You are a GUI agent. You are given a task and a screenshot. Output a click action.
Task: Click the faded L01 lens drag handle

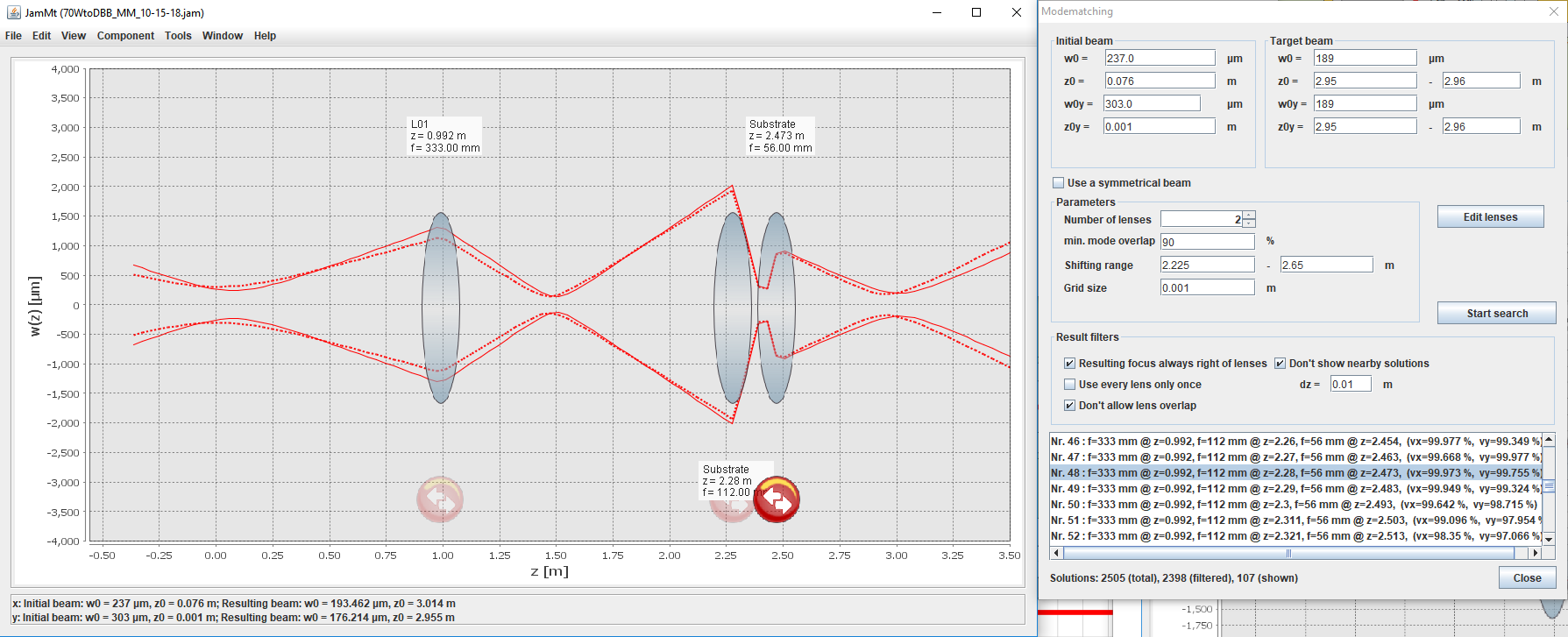[x=440, y=499]
